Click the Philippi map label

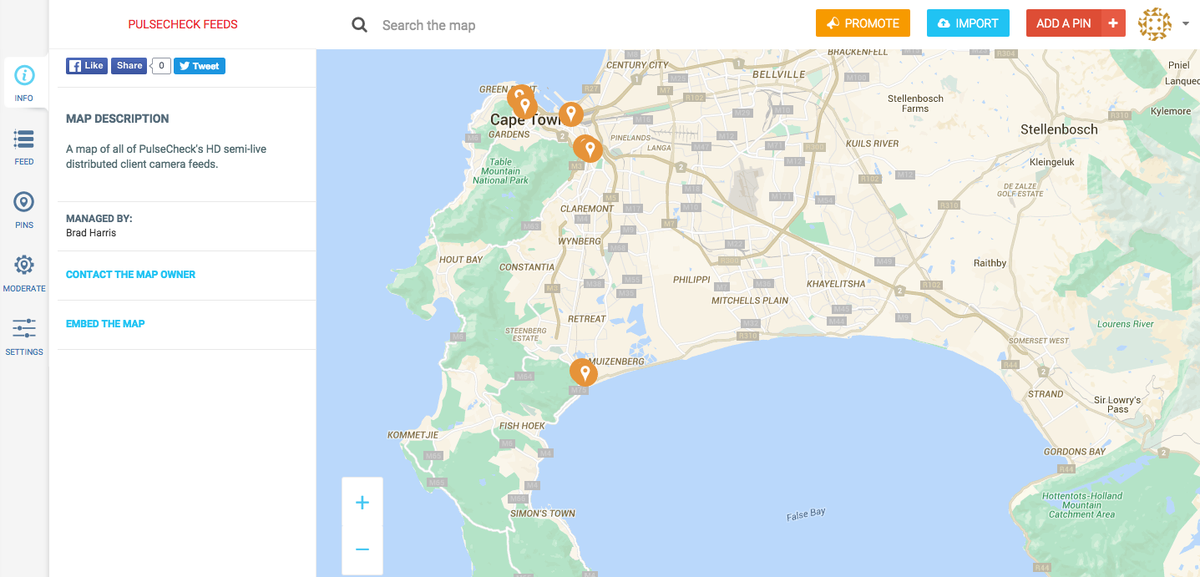[x=692, y=280]
